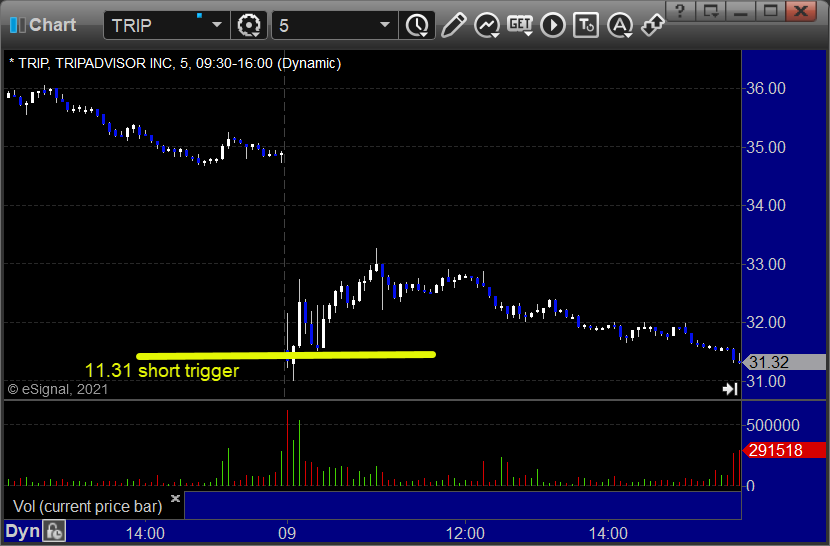830x546 pixels.
Task: Click the first 14:00 time label
Action: [x=145, y=533]
